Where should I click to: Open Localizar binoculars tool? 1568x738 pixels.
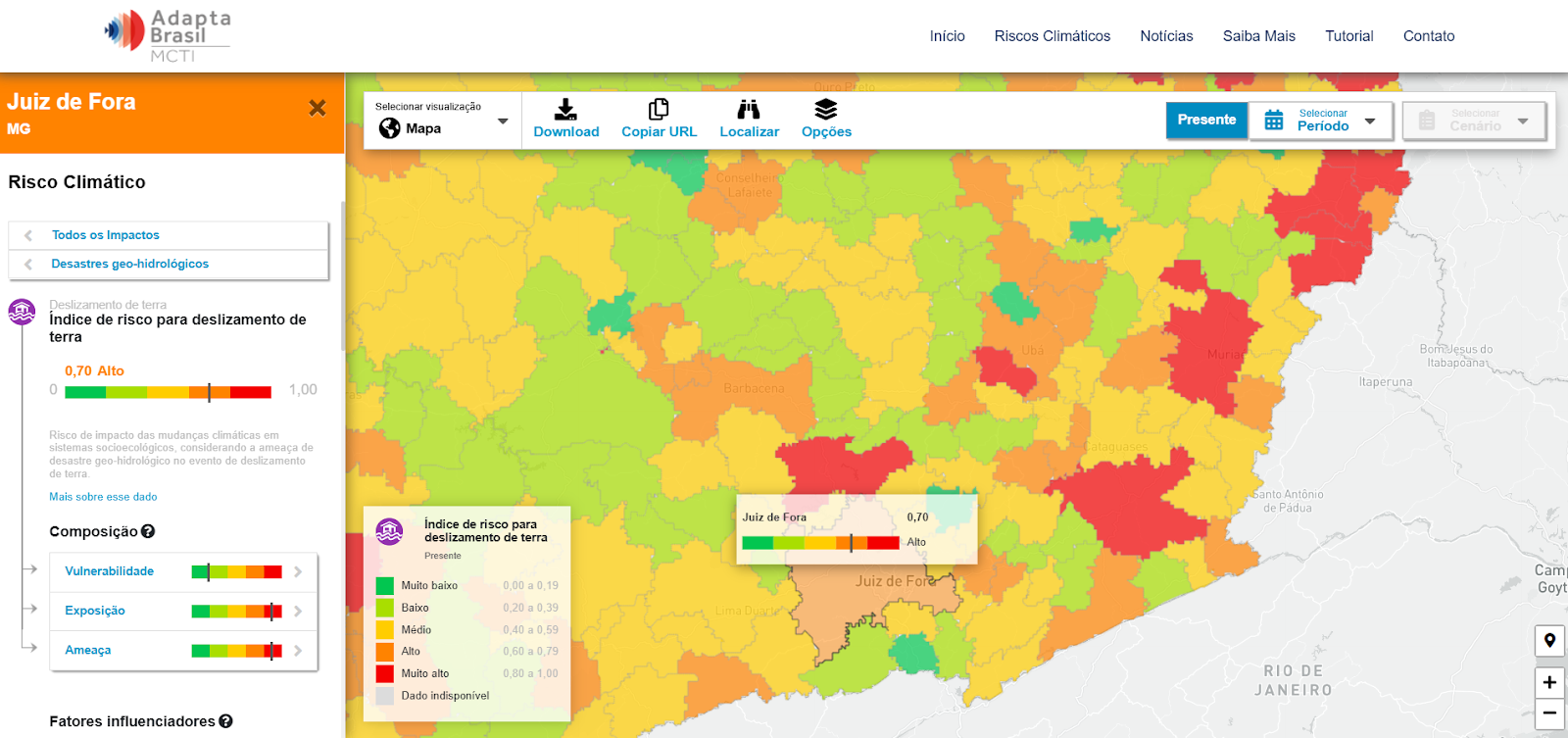coord(749,110)
